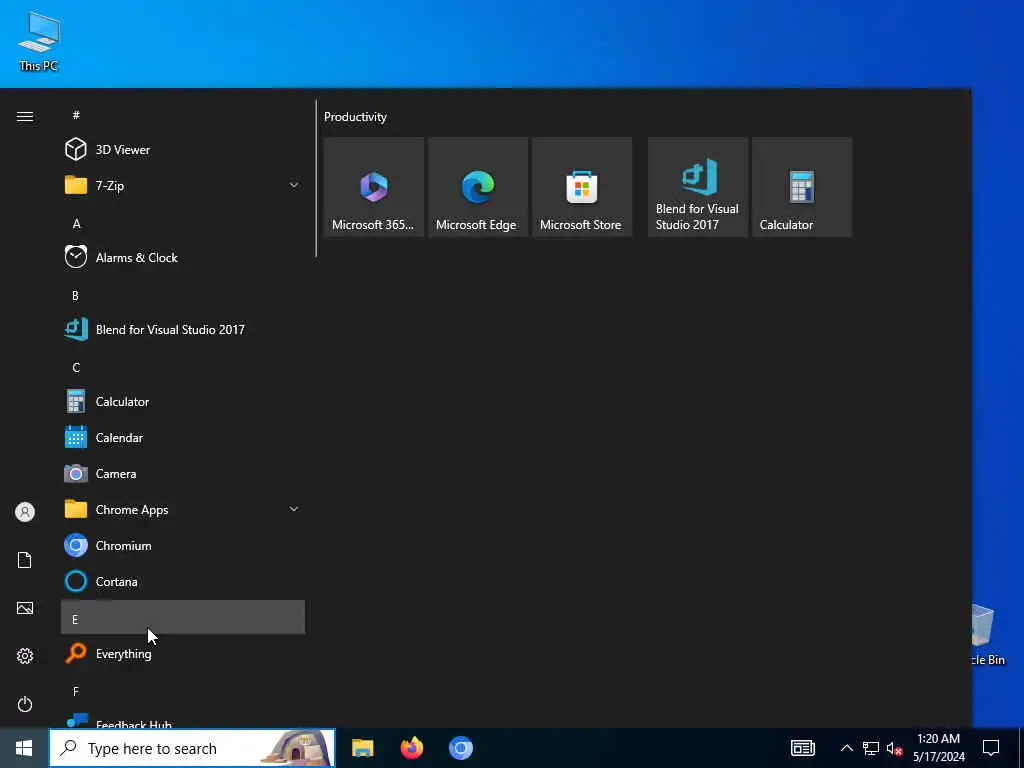This screenshot has width=1024, height=768.
Task: Click the B letter group header
Action: (x=183, y=295)
